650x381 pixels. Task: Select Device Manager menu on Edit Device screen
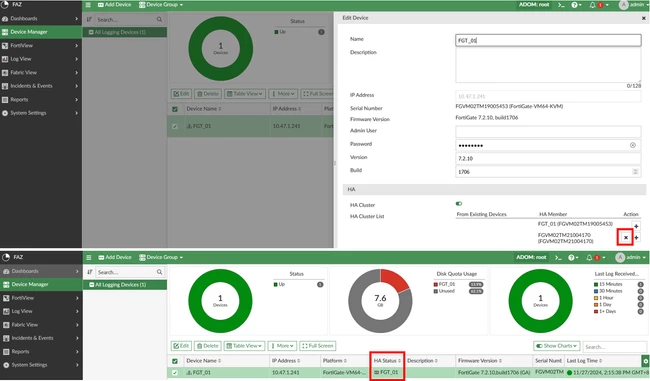41,32
